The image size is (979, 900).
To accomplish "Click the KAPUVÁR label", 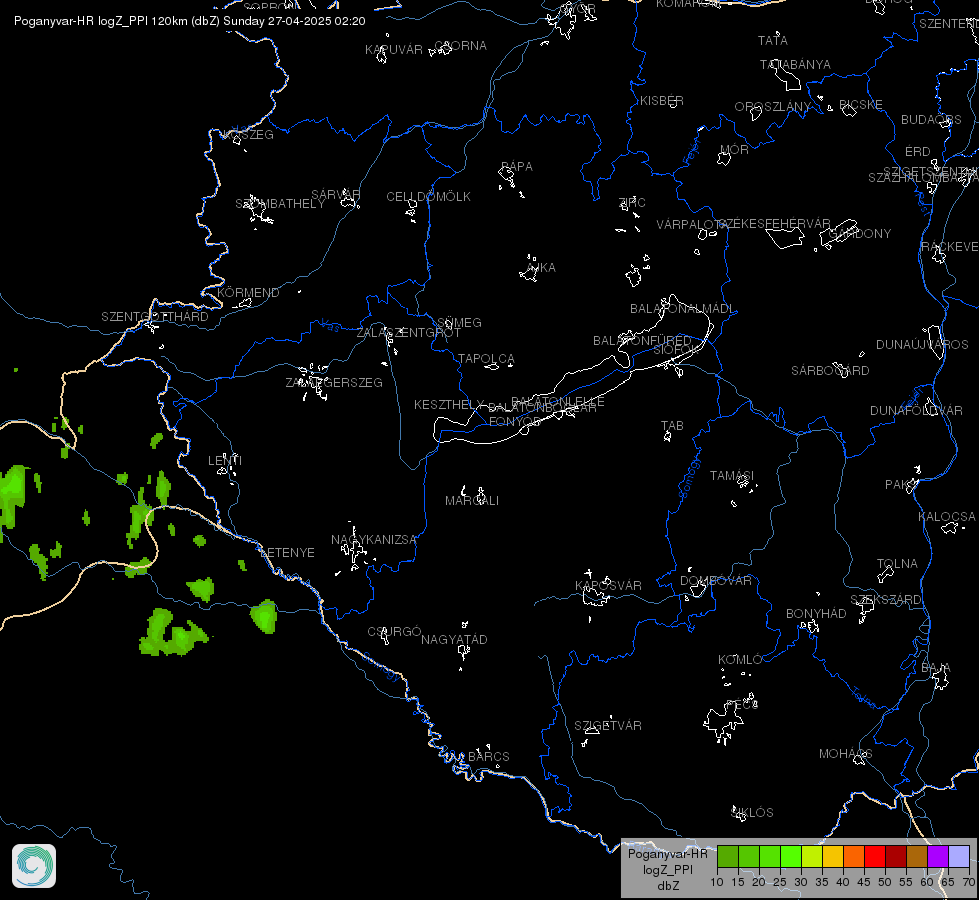I will 393,50.
